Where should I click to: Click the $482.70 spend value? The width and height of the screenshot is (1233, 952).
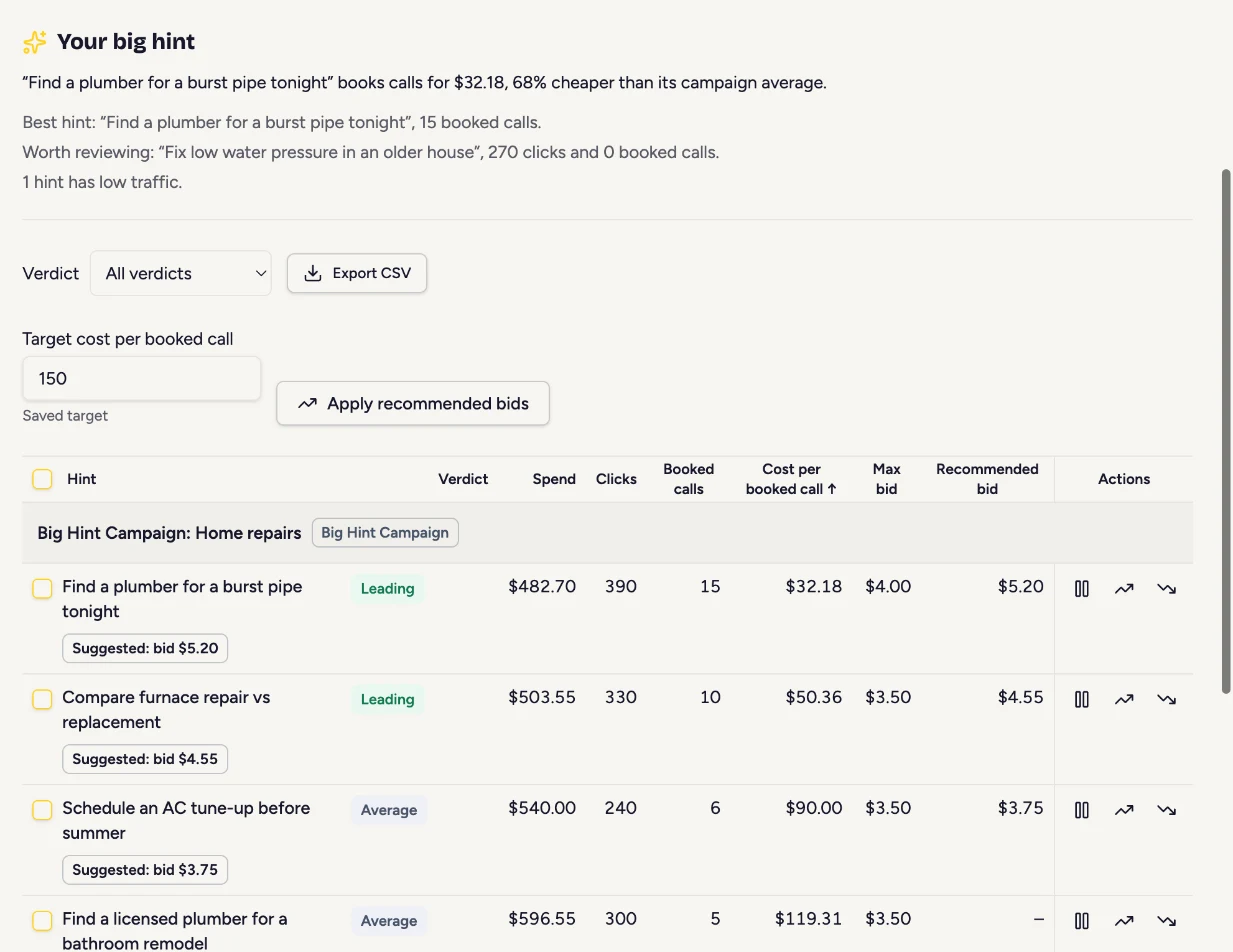(542, 587)
